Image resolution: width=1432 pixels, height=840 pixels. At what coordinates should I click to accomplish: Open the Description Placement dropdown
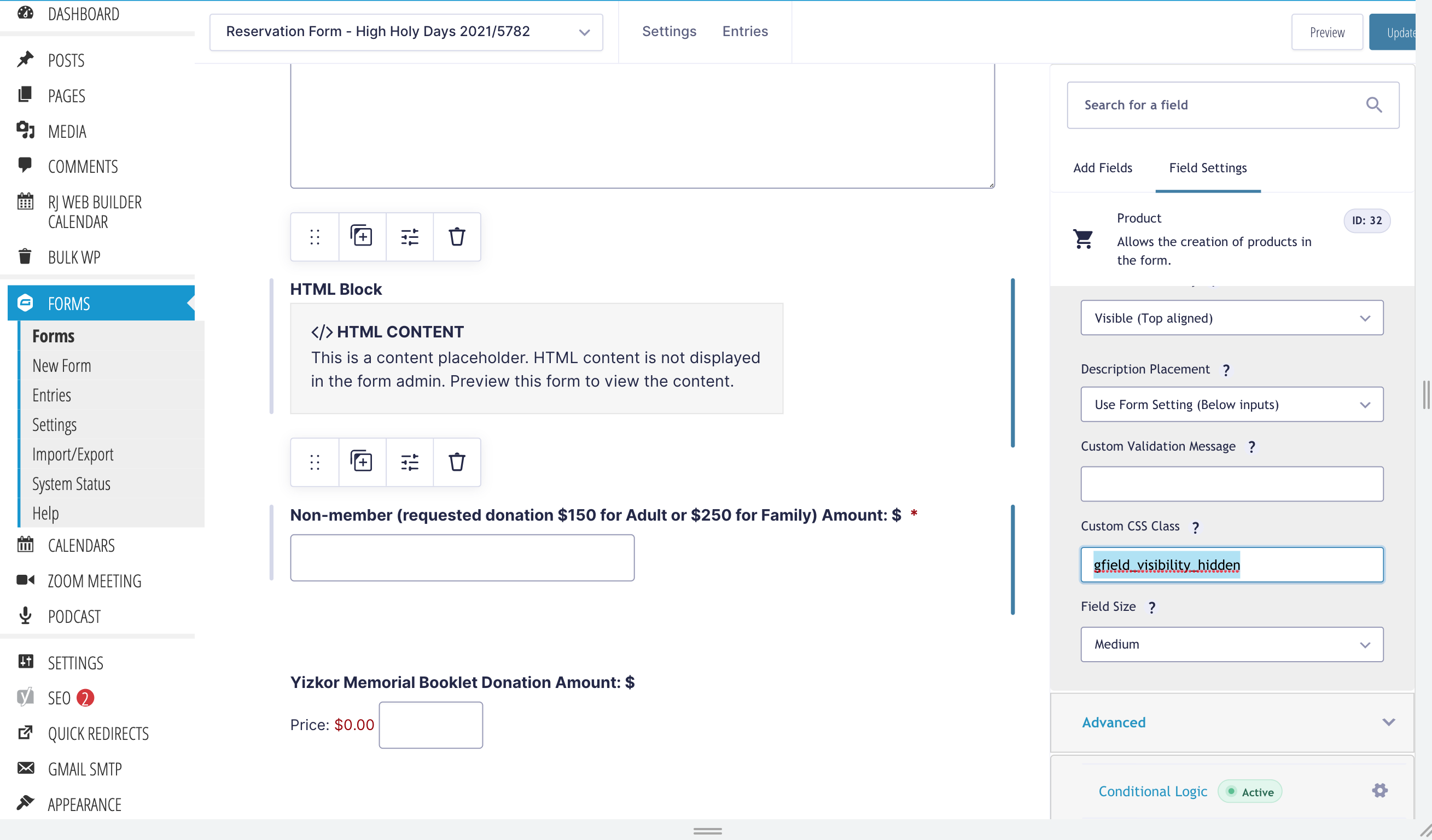click(1231, 404)
